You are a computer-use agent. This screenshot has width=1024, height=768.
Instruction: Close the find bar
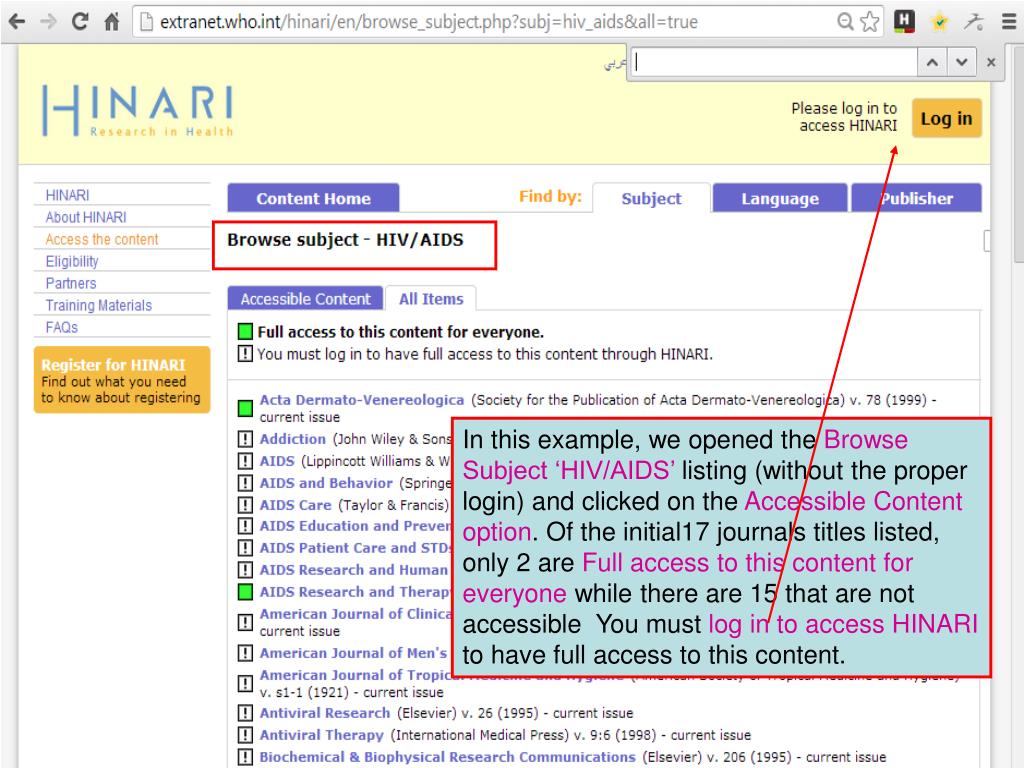click(991, 63)
